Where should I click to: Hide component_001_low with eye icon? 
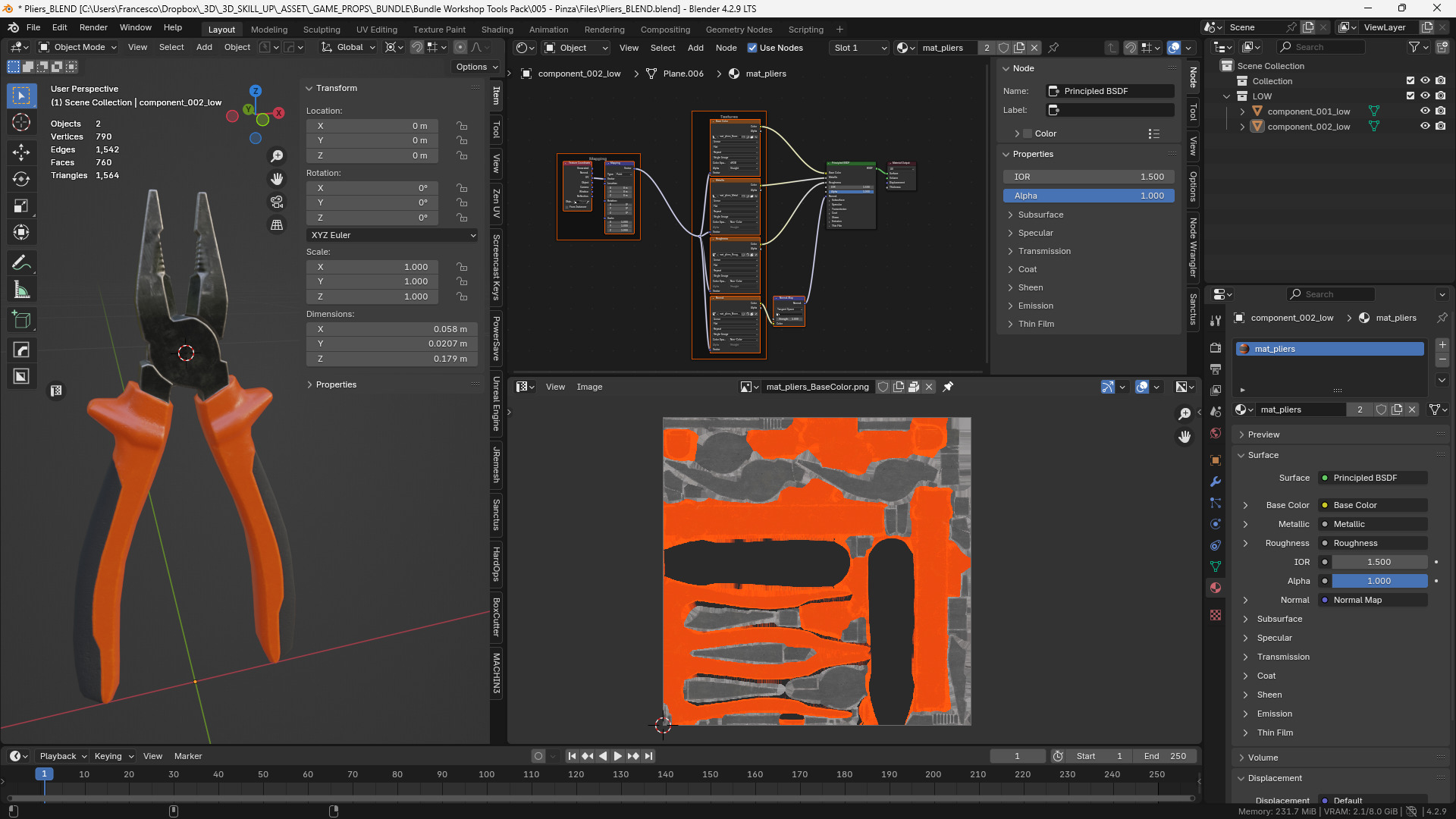click(1425, 111)
